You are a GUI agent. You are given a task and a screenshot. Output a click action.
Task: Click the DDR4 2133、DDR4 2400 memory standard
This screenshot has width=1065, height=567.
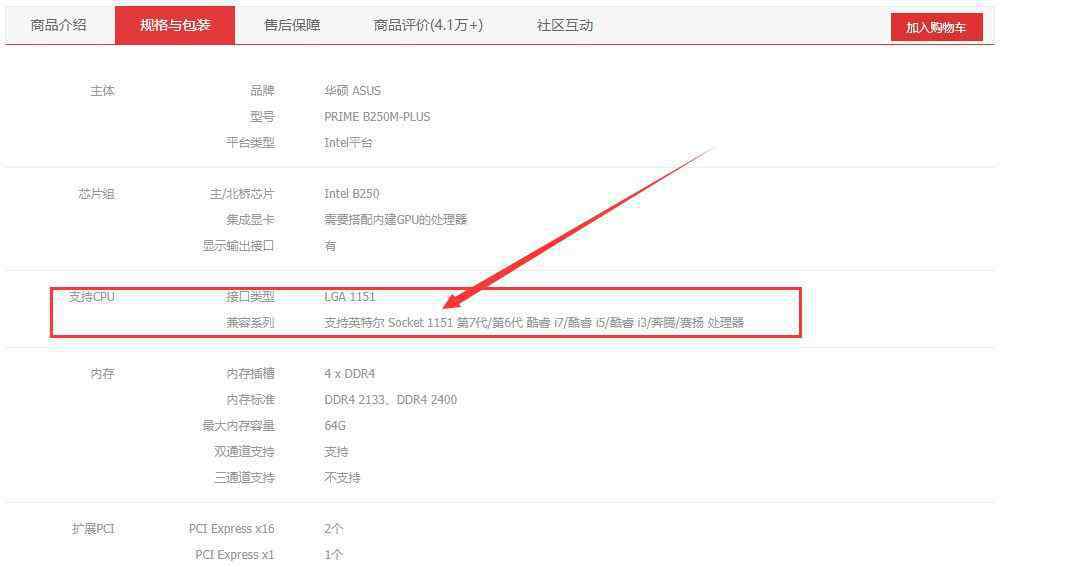(391, 400)
